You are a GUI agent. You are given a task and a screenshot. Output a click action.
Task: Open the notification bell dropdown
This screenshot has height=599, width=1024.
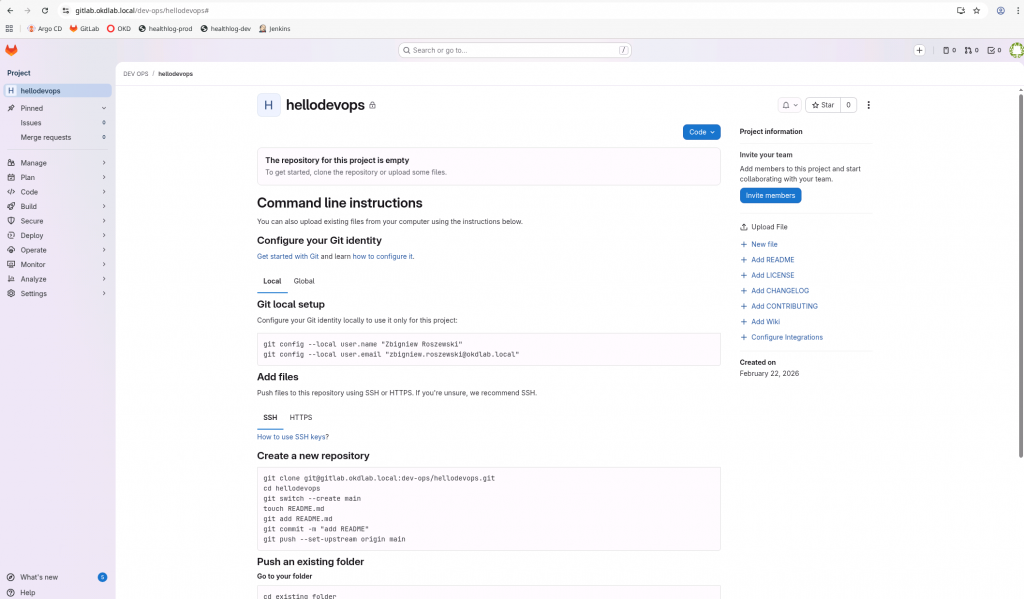pos(790,105)
